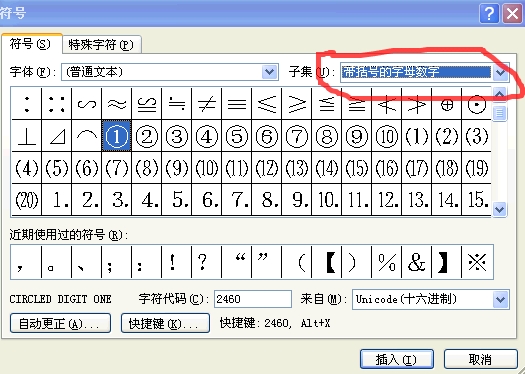Click the dialog help question mark button
The height and width of the screenshot is (374, 525).
point(489,13)
